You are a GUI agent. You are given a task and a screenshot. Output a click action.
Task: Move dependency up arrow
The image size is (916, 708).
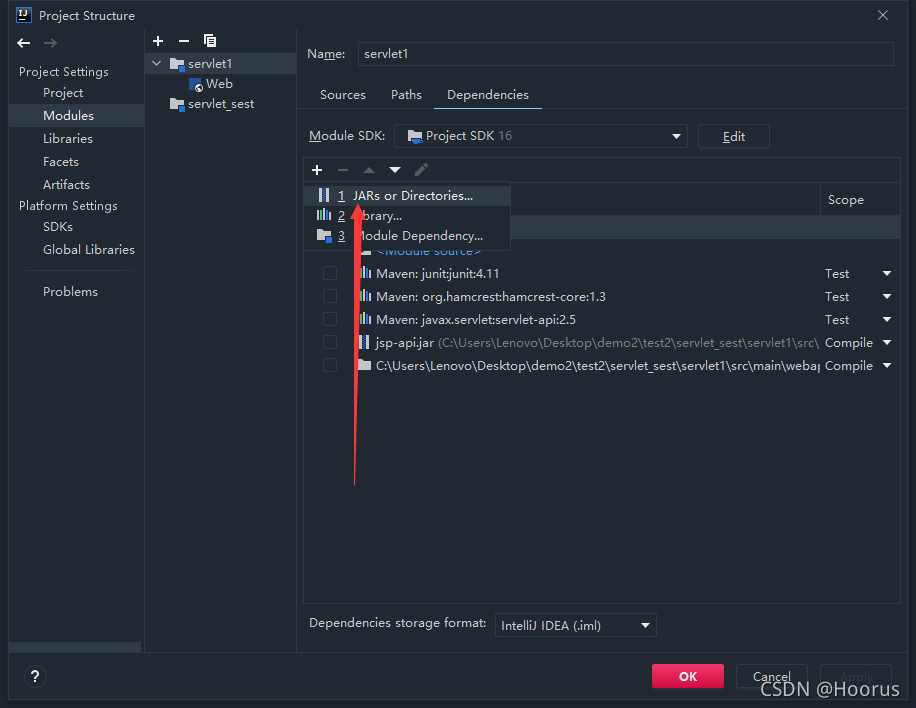[369, 170]
